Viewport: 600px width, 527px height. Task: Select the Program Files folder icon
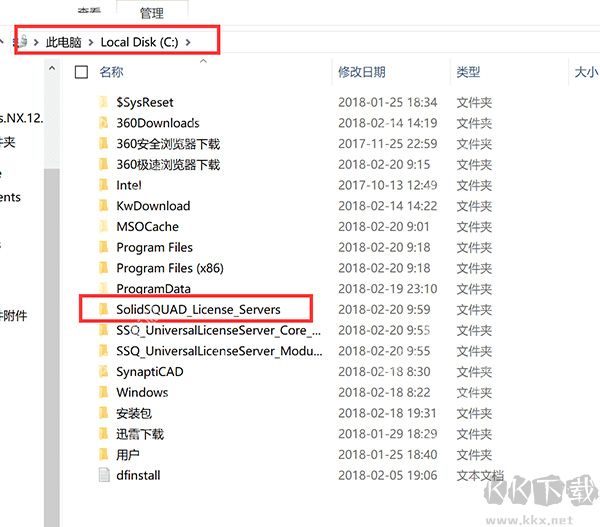(103, 247)
